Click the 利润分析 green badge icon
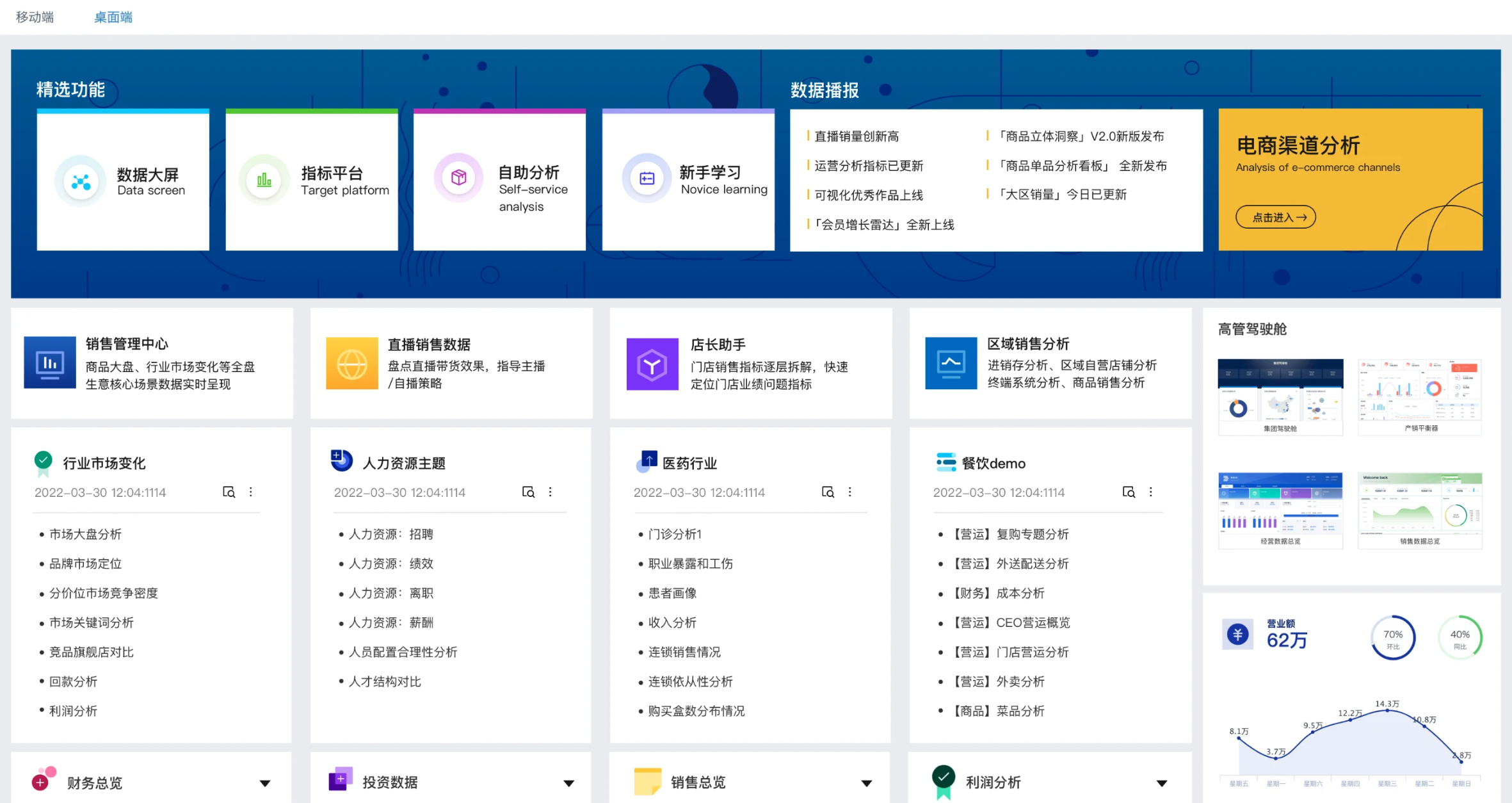This screenshot has width=1512, height=803. pyautogui.click(x=944, y=783)
